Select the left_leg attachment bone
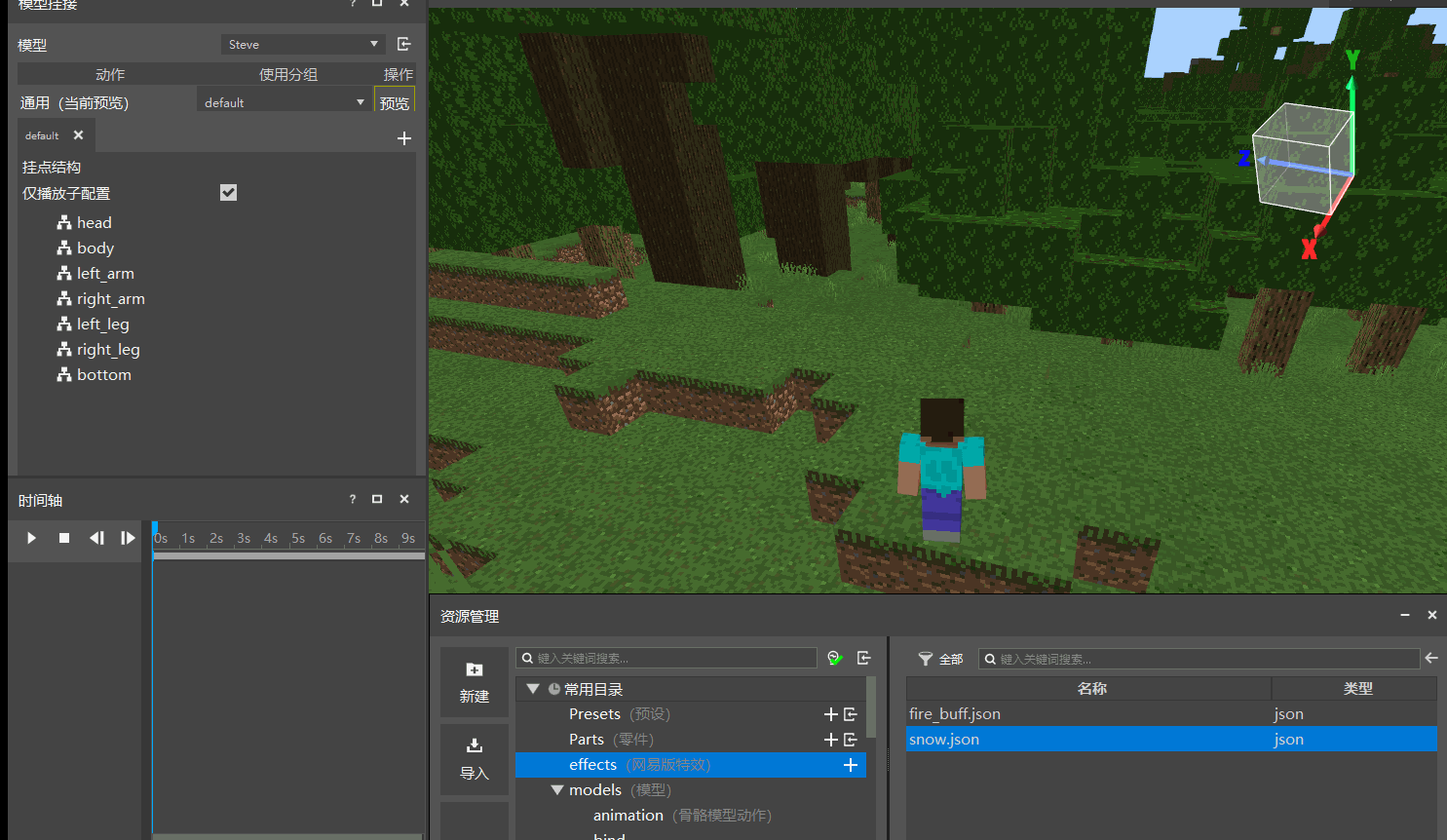This screenshot has width=1447, height=840. [94, 325]
